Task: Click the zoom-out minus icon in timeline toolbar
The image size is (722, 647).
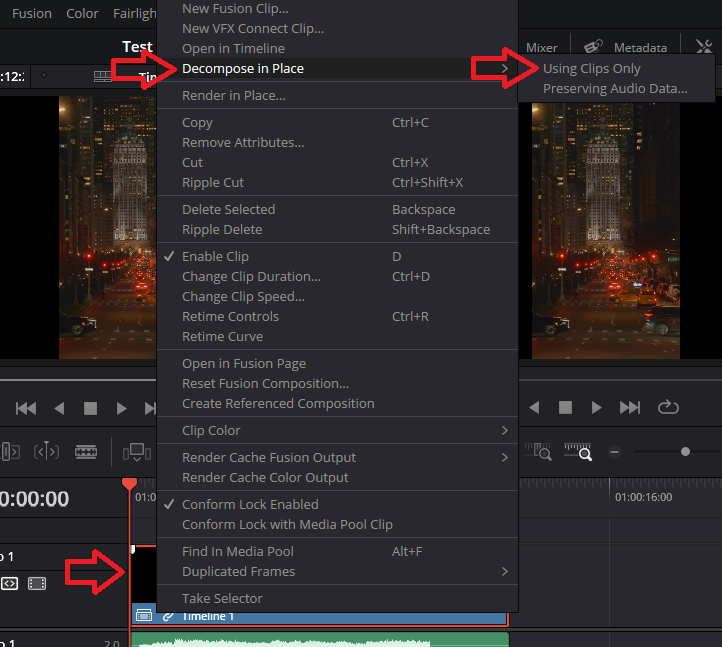Action: [x=614, y=452]
